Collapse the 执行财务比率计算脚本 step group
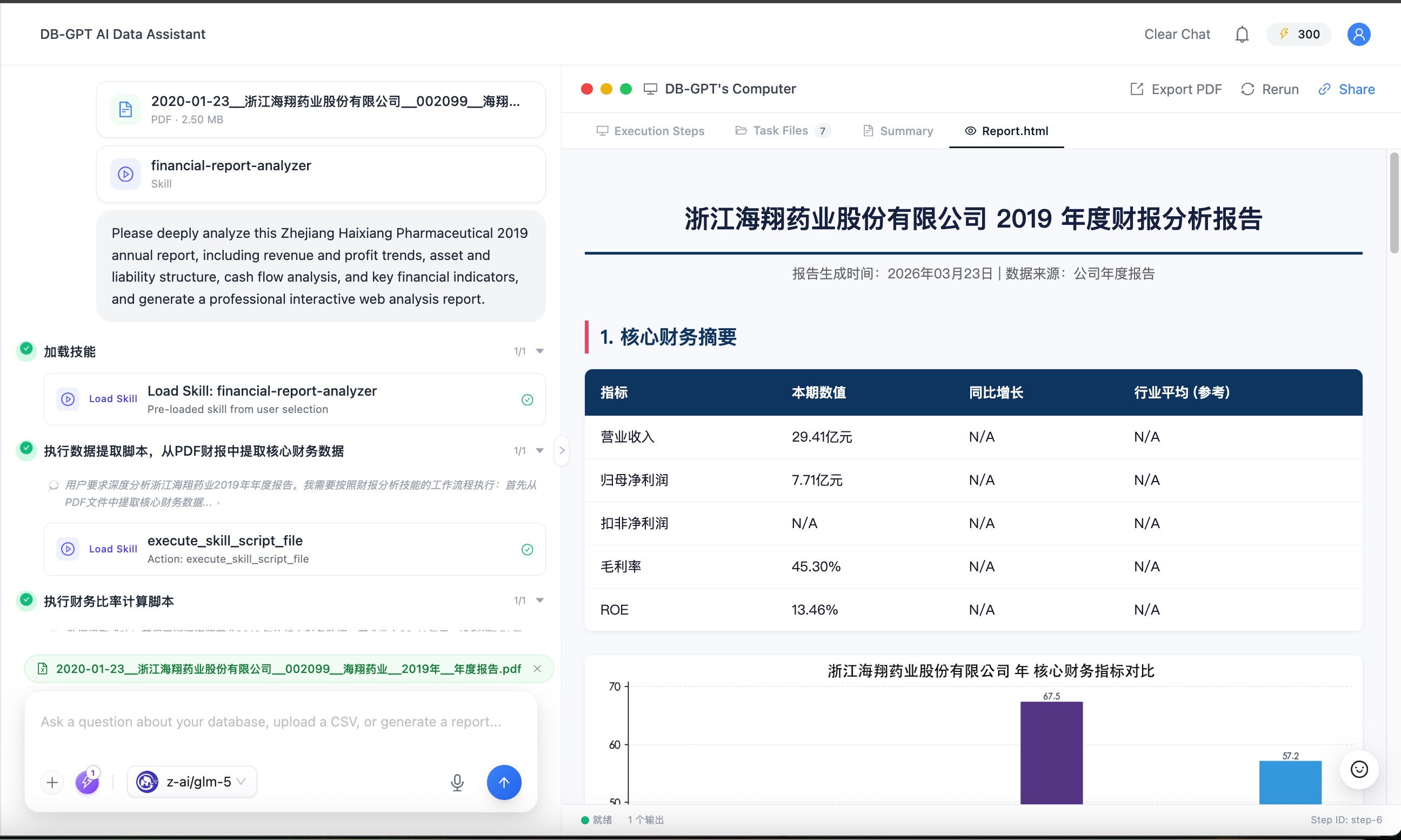This screenshot has height=840, width=1401. 540,601
